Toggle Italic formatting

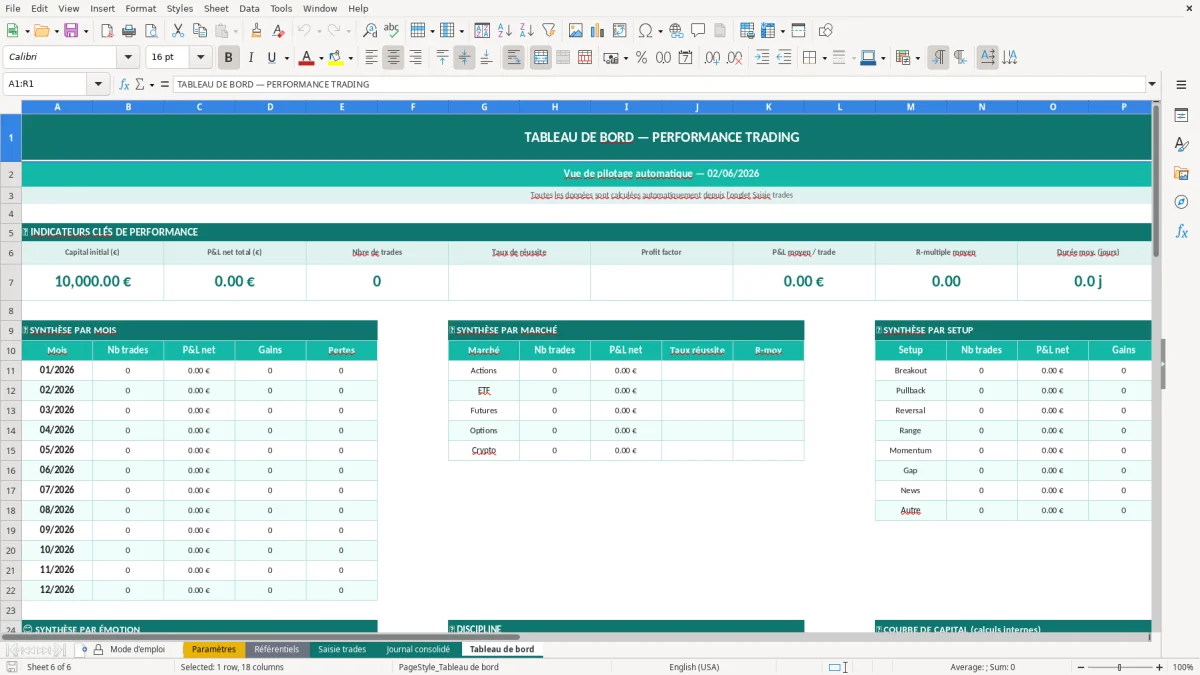(251, 58)
